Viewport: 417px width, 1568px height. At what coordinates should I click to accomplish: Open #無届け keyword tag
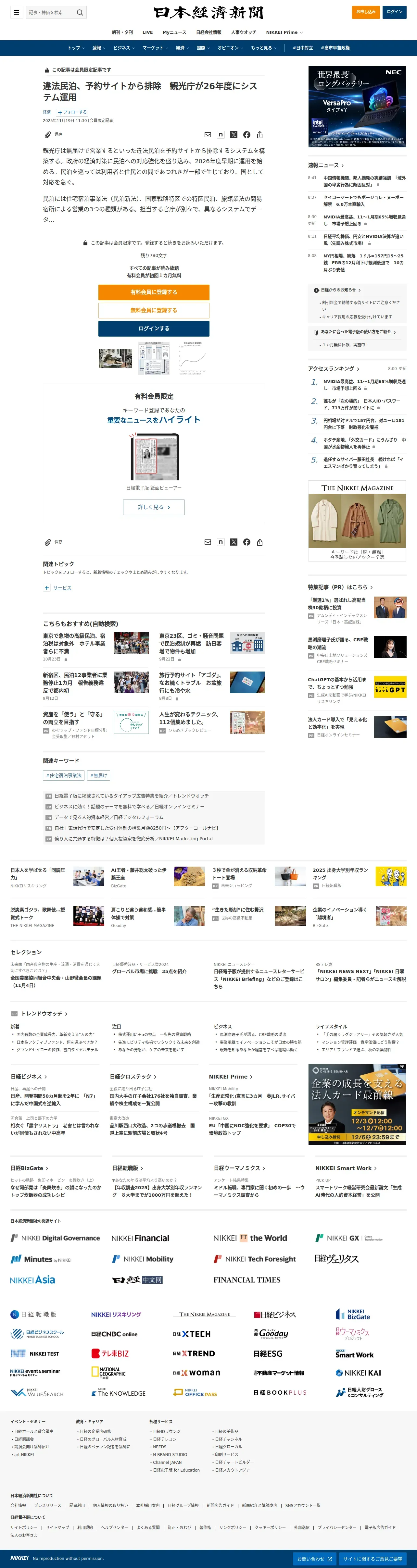tap(99, 775)
